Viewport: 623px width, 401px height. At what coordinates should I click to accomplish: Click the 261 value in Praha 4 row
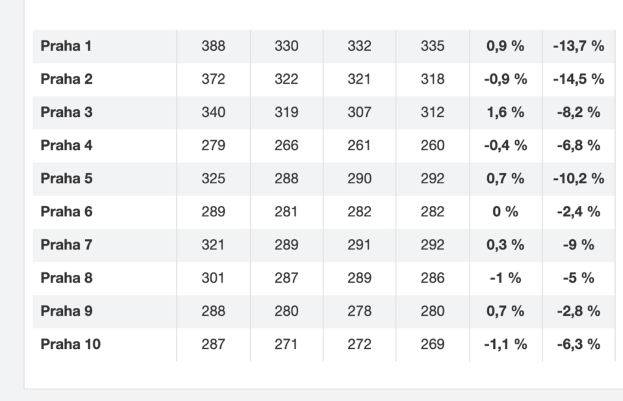(x=359, y=145)
